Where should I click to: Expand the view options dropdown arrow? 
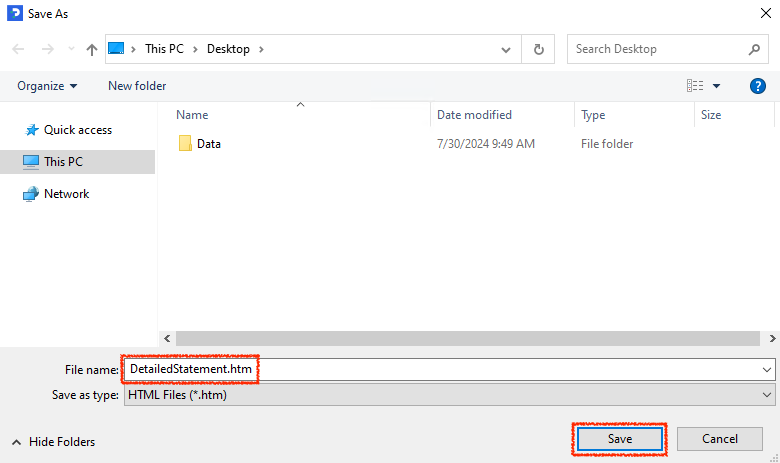[717, 86]
